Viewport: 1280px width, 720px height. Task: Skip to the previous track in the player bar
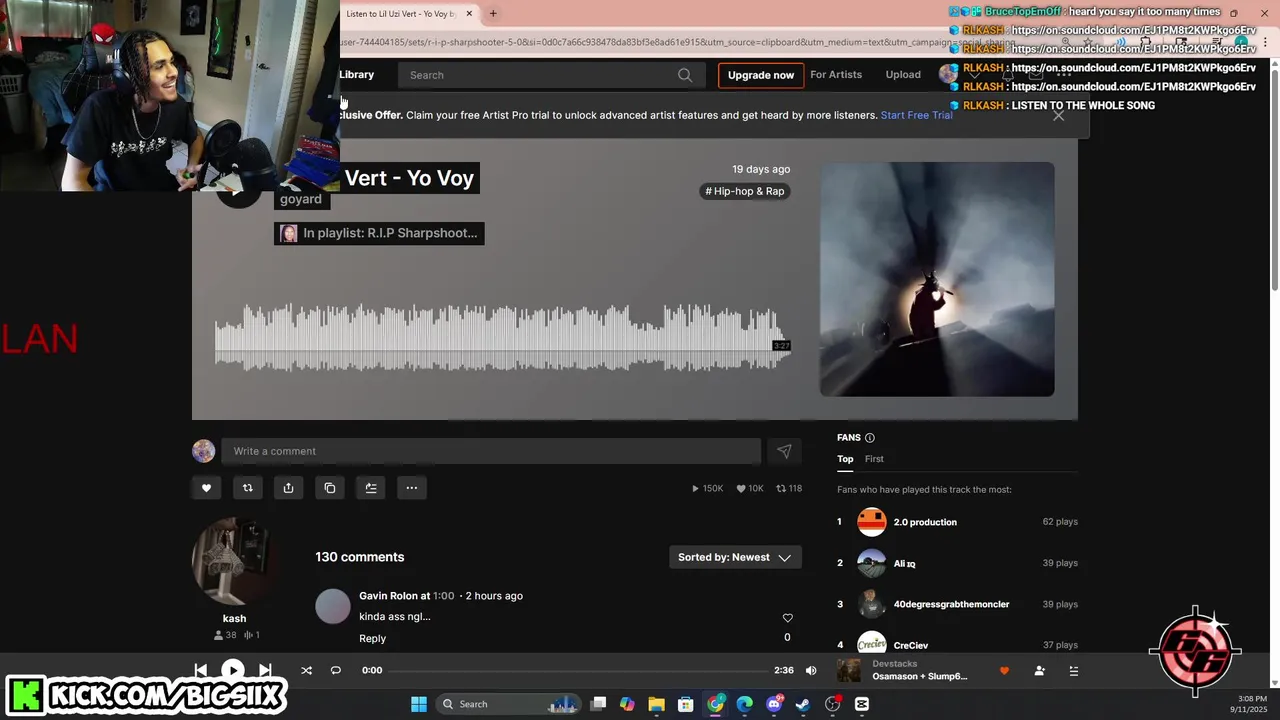200,670
